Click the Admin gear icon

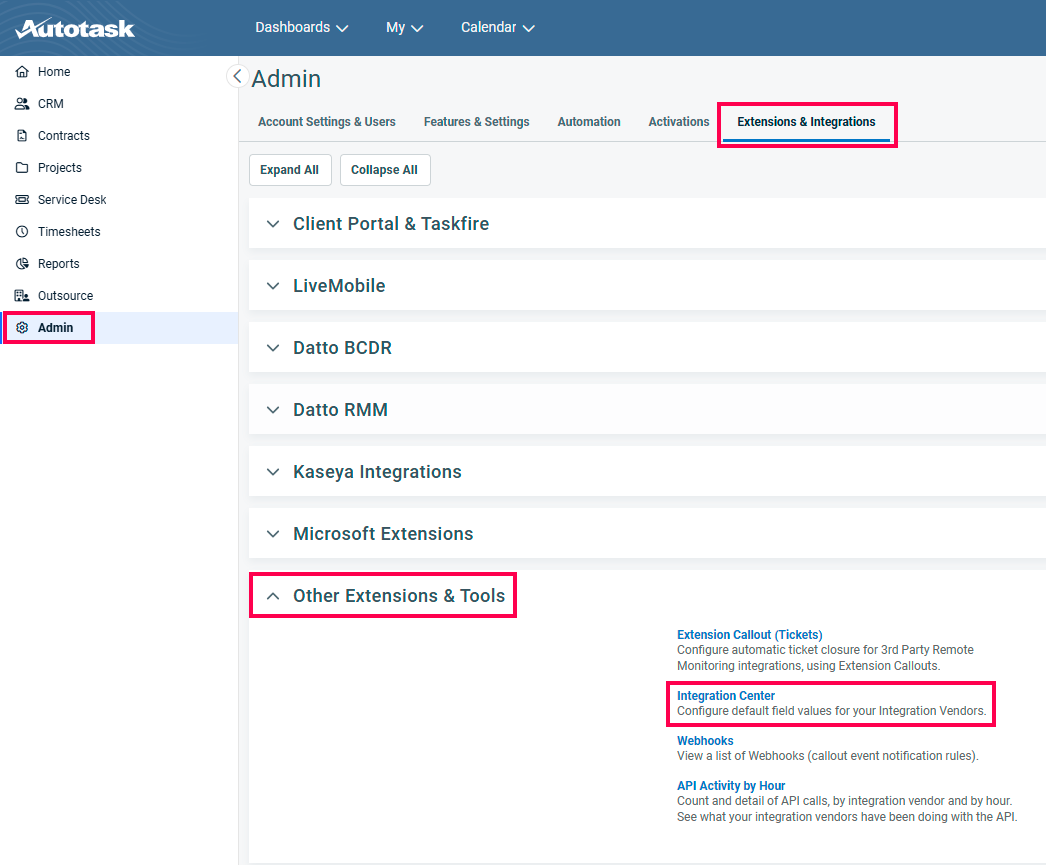22,328
